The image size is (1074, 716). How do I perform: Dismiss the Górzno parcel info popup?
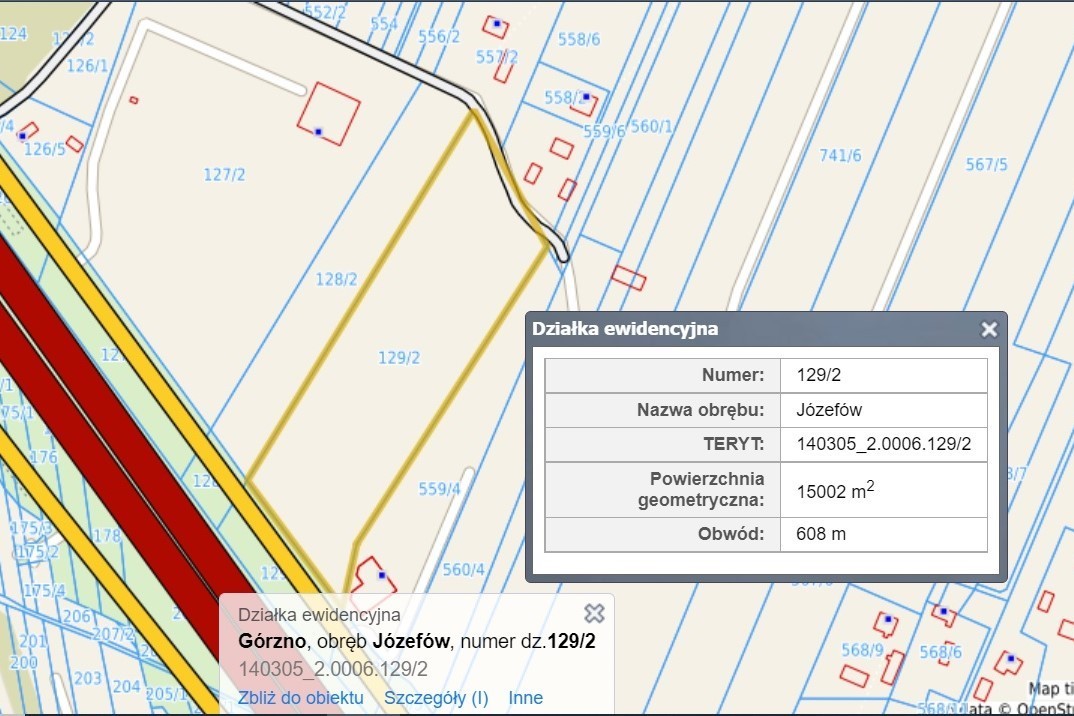(594, 613)
